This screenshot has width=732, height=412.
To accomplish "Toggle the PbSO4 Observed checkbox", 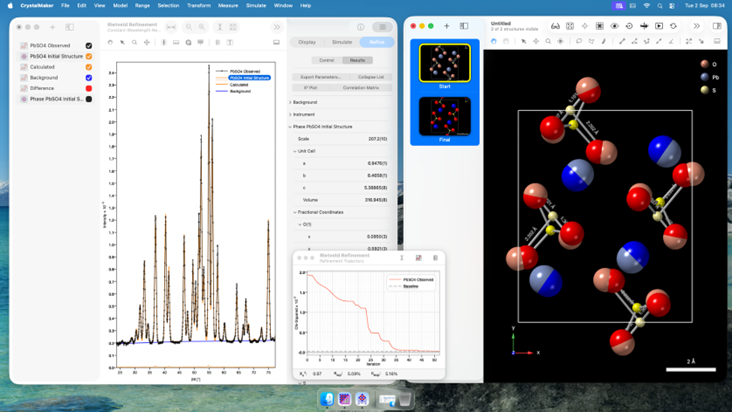I will tap(89, 46).
